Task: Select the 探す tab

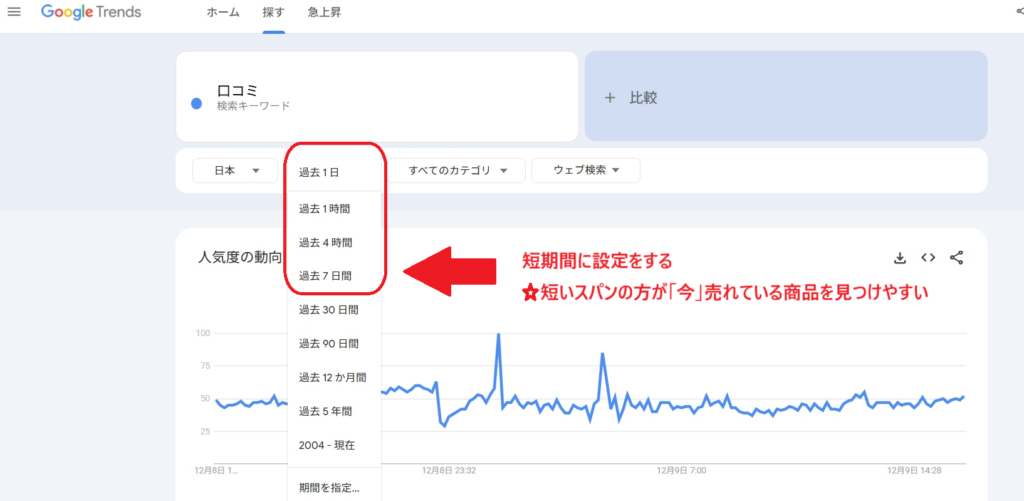Action: pyautogui.click(x=273, y=13)
